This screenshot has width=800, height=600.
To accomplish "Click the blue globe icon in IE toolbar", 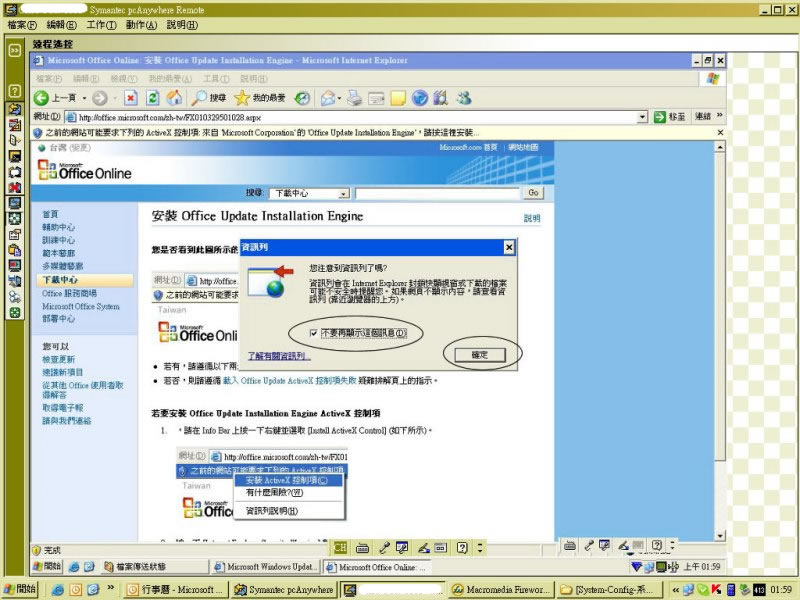I will click(419, 98).
